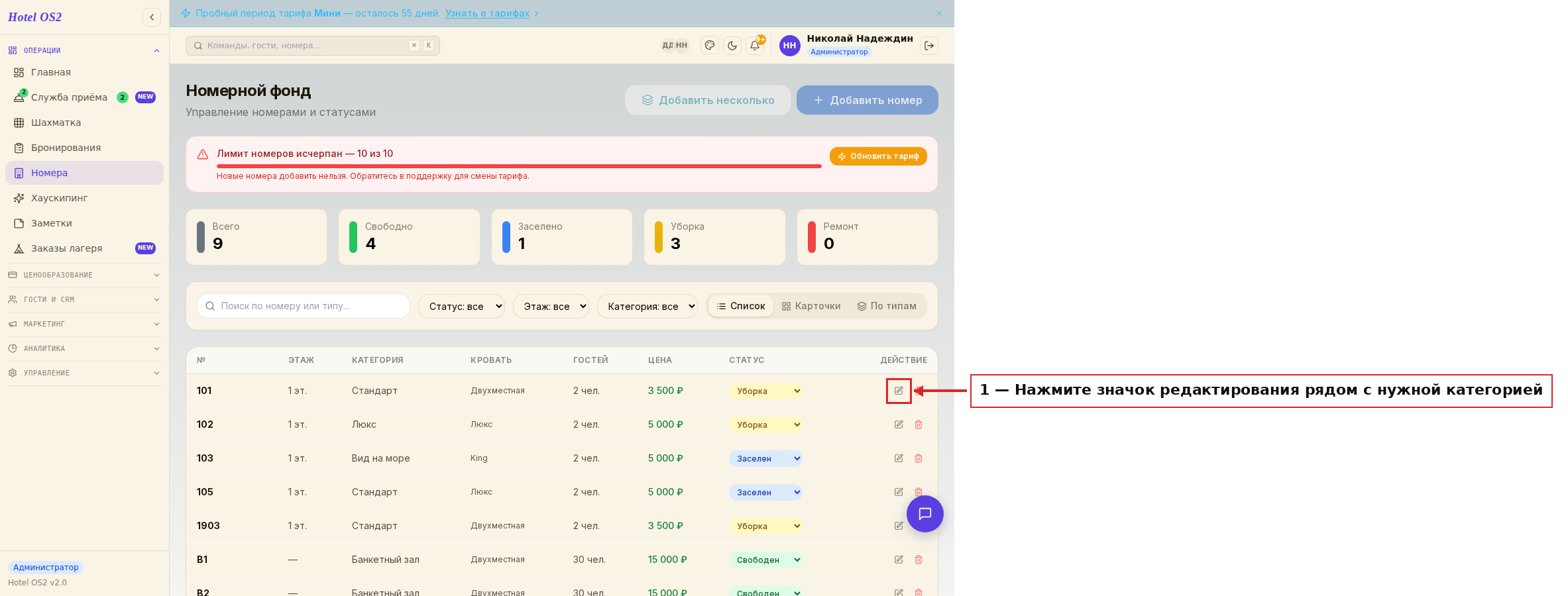Click the Цена column header

click(660, 360)
